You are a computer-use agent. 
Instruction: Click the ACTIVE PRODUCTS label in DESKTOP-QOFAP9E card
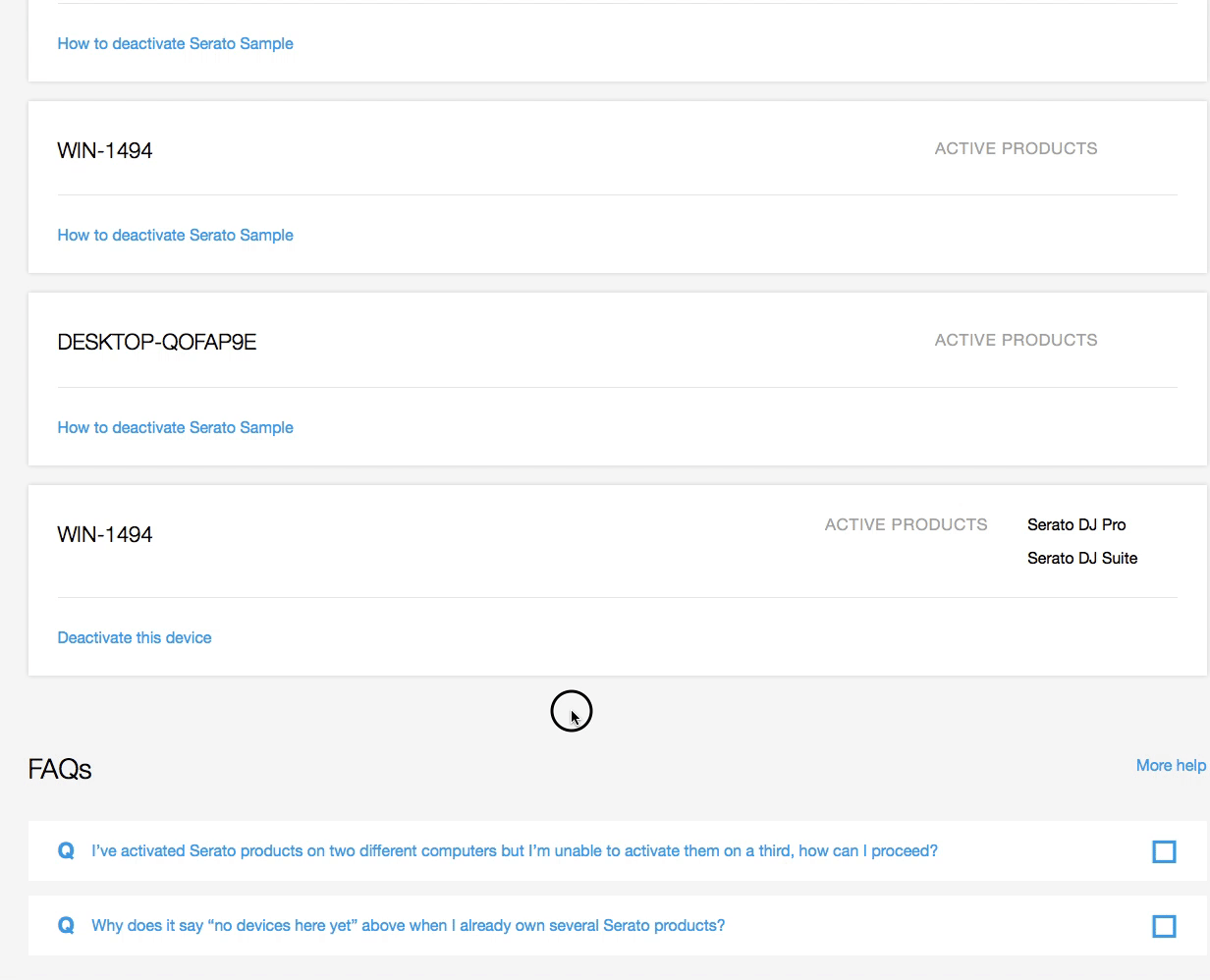point(1016,340)
